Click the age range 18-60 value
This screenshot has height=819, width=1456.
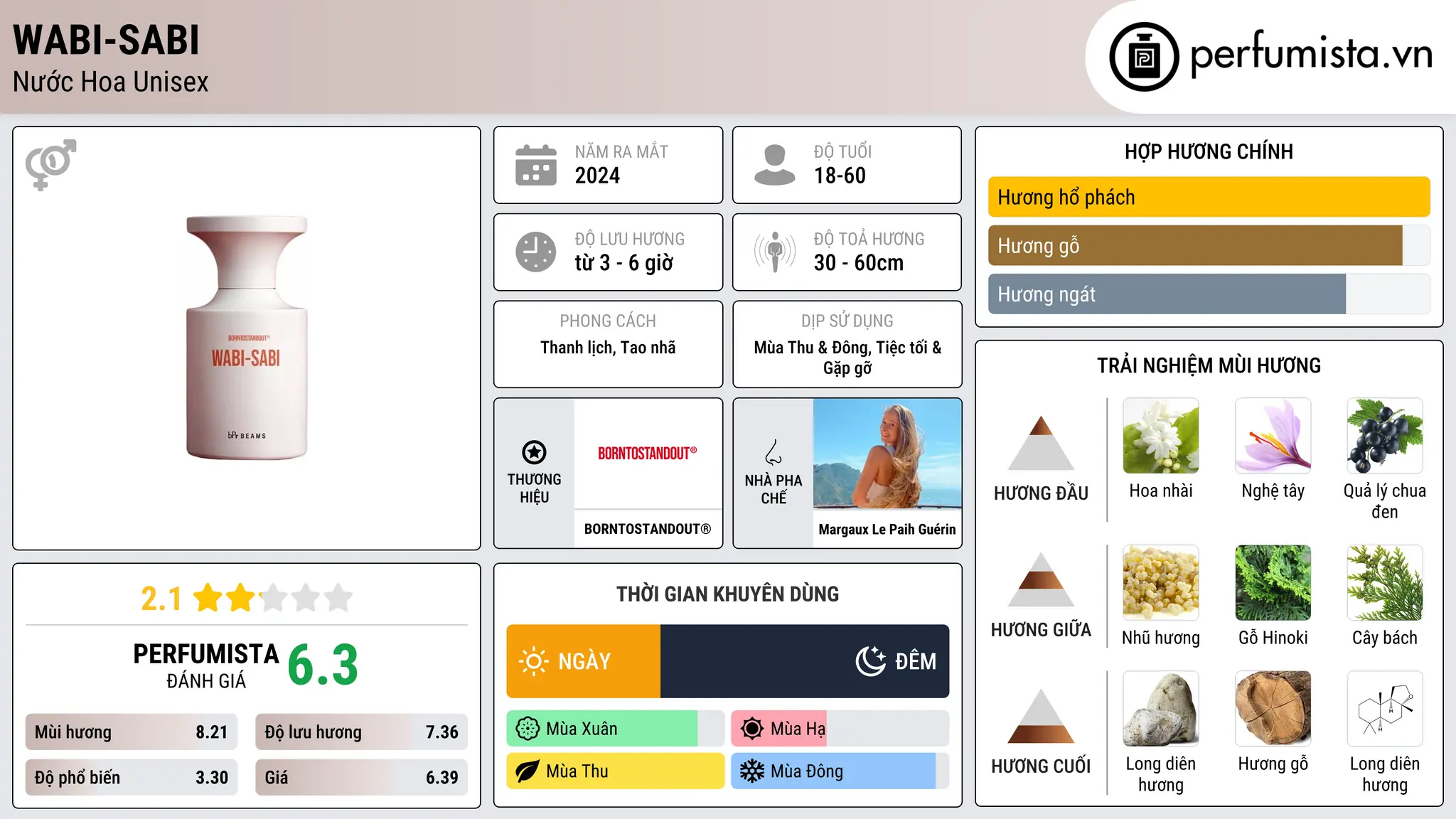(x=840, y=176)
